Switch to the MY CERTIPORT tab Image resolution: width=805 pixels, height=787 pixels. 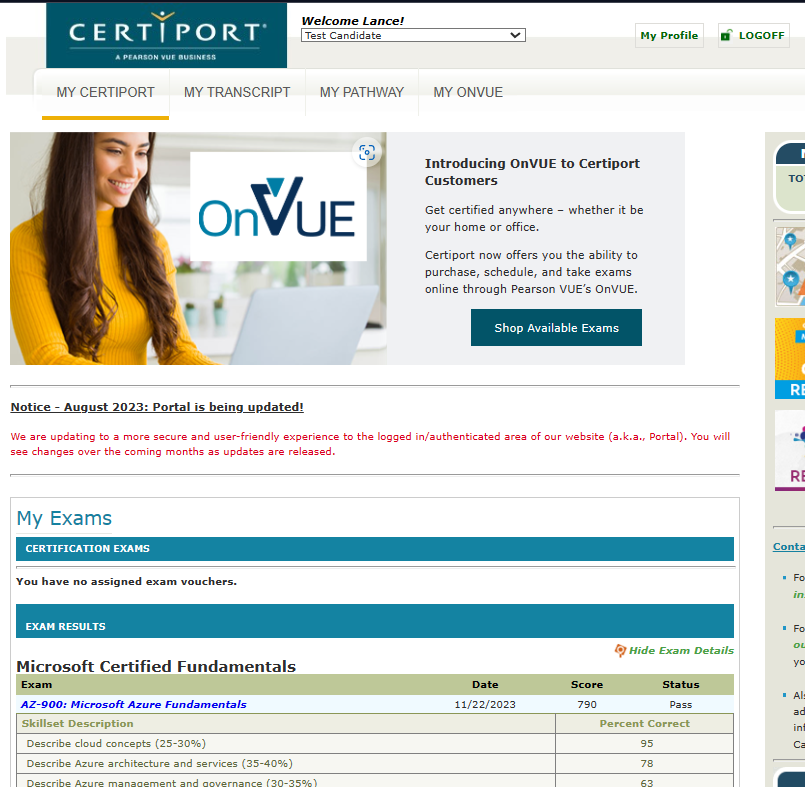[x=105, y=92]
